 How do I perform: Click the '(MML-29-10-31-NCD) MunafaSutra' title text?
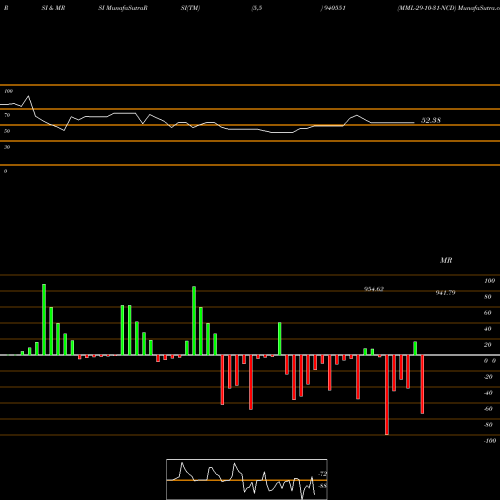[448, 8]
